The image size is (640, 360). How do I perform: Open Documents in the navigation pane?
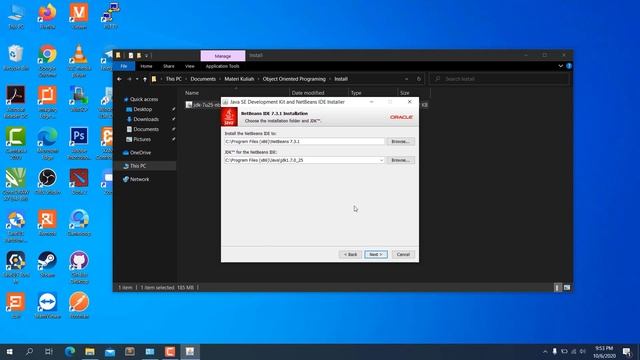(x=146, y=129)
